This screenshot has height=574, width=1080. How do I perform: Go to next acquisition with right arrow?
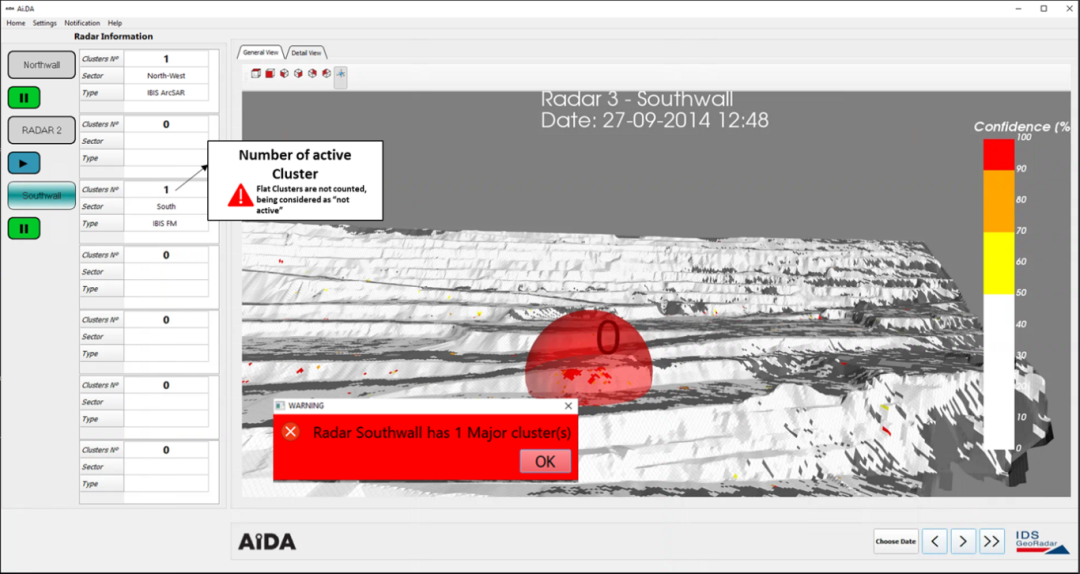(964, 541)
